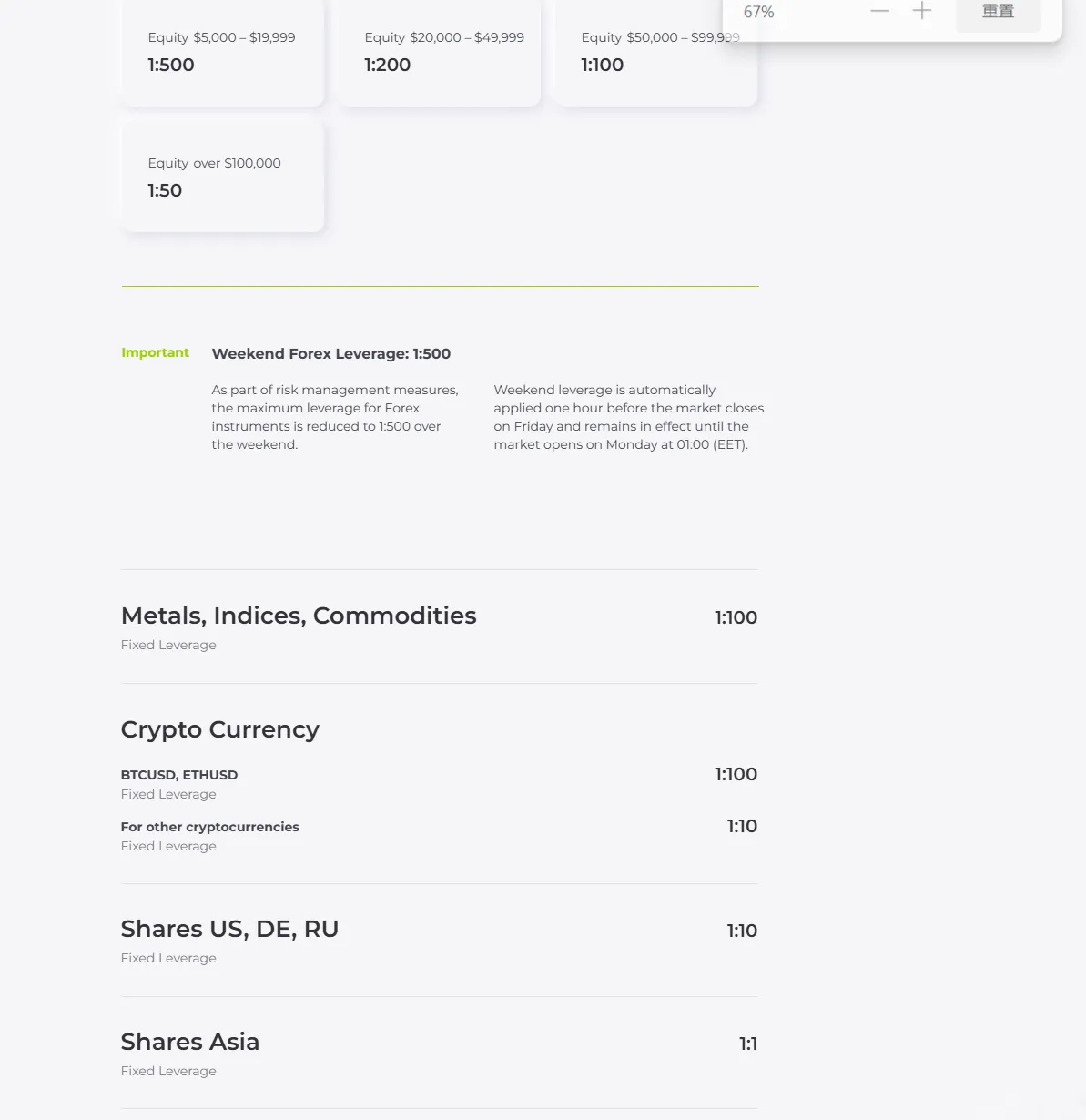The width and height of the screenshot is (1086, 1120).
Task: Click For other cryptocurrencies label
Action: (209, 827)
